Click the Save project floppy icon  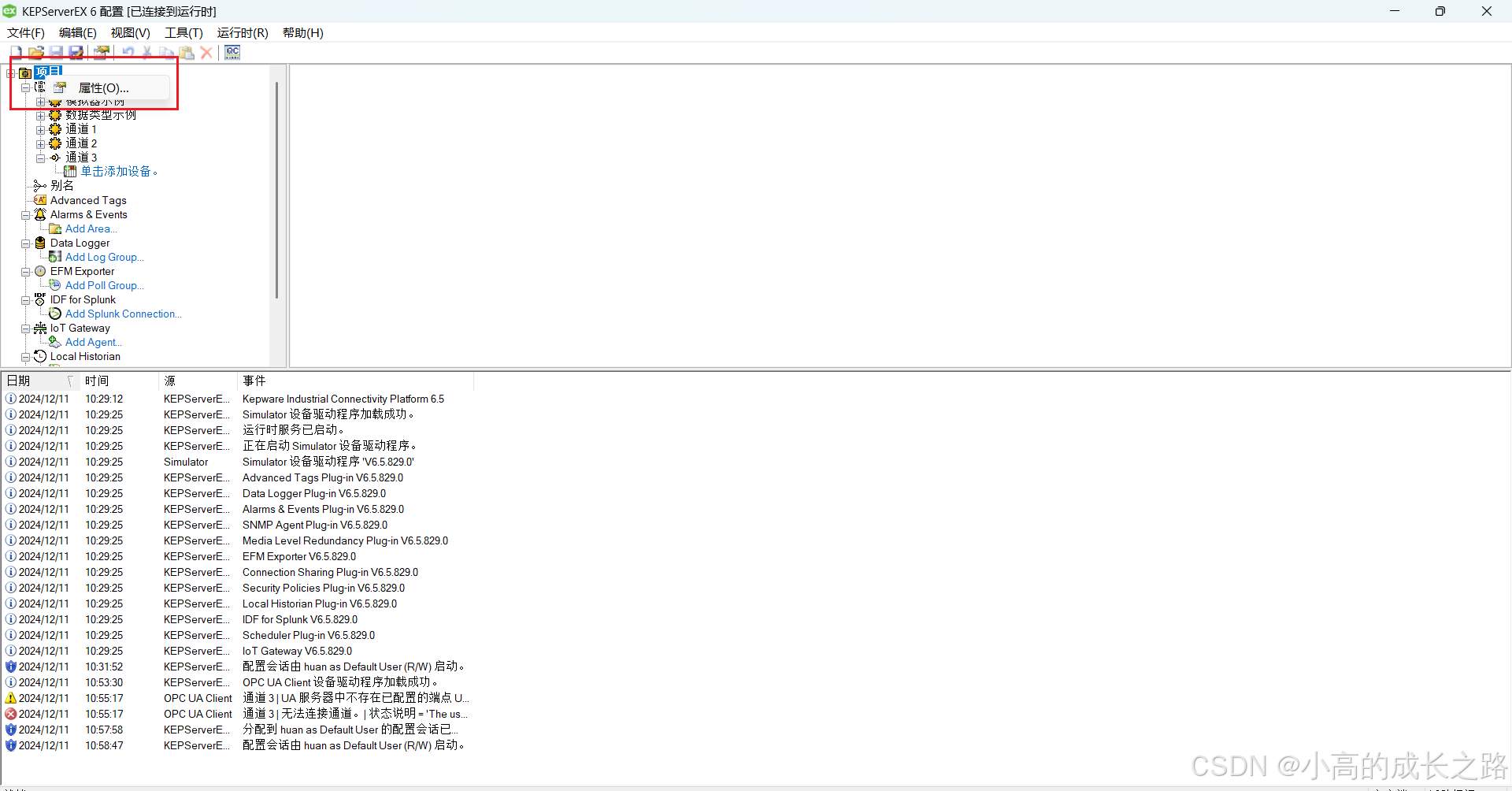pos(56,52)
